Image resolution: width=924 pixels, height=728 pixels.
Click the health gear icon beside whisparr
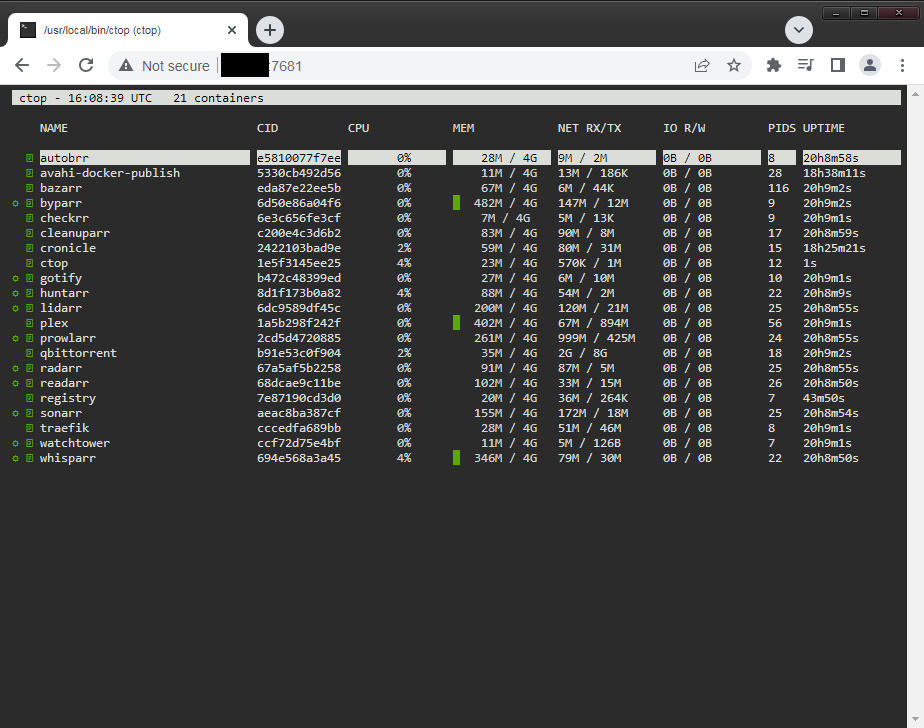pos(16,458)
